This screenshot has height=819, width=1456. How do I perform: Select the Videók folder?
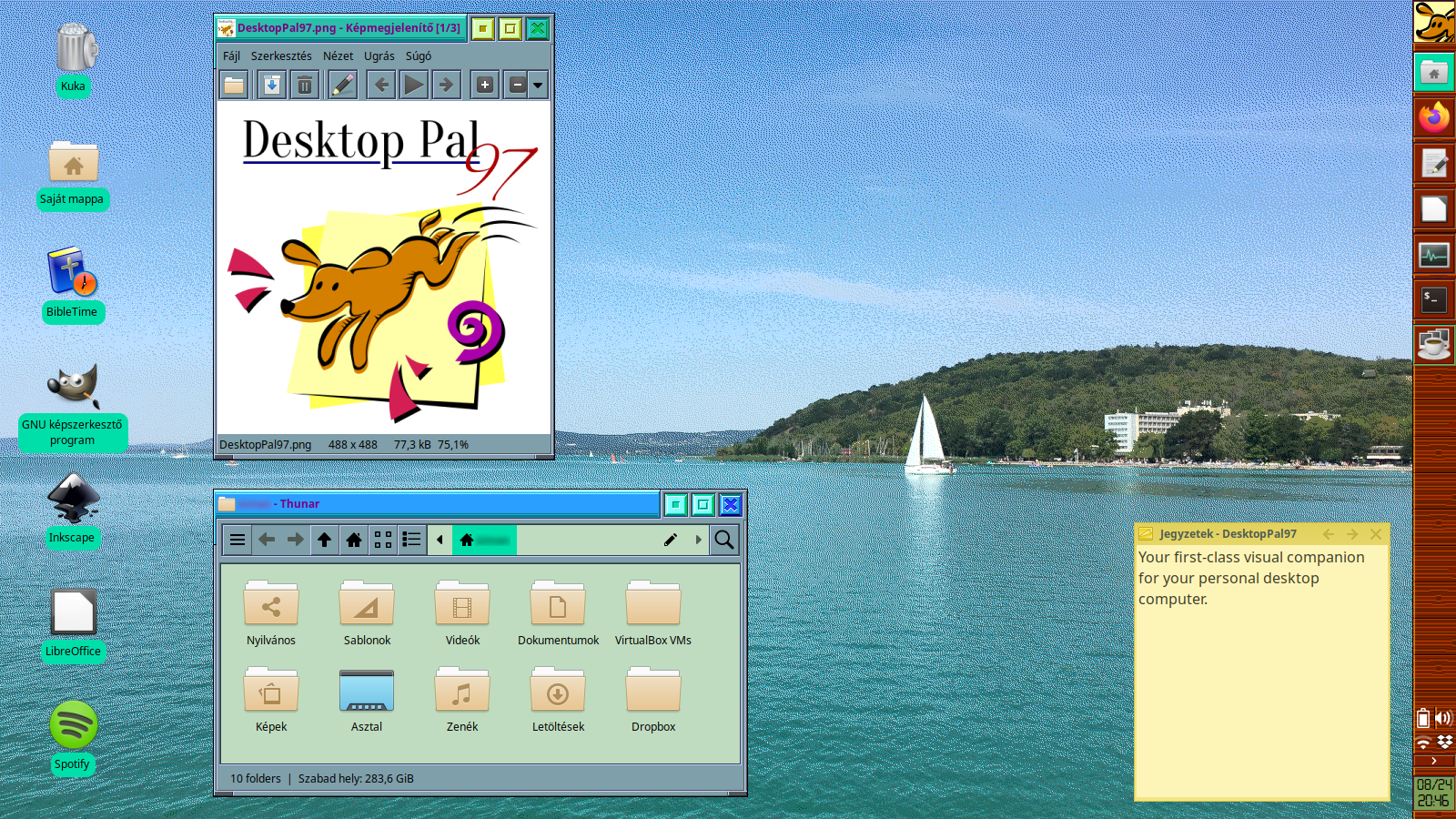coord(462,613)
